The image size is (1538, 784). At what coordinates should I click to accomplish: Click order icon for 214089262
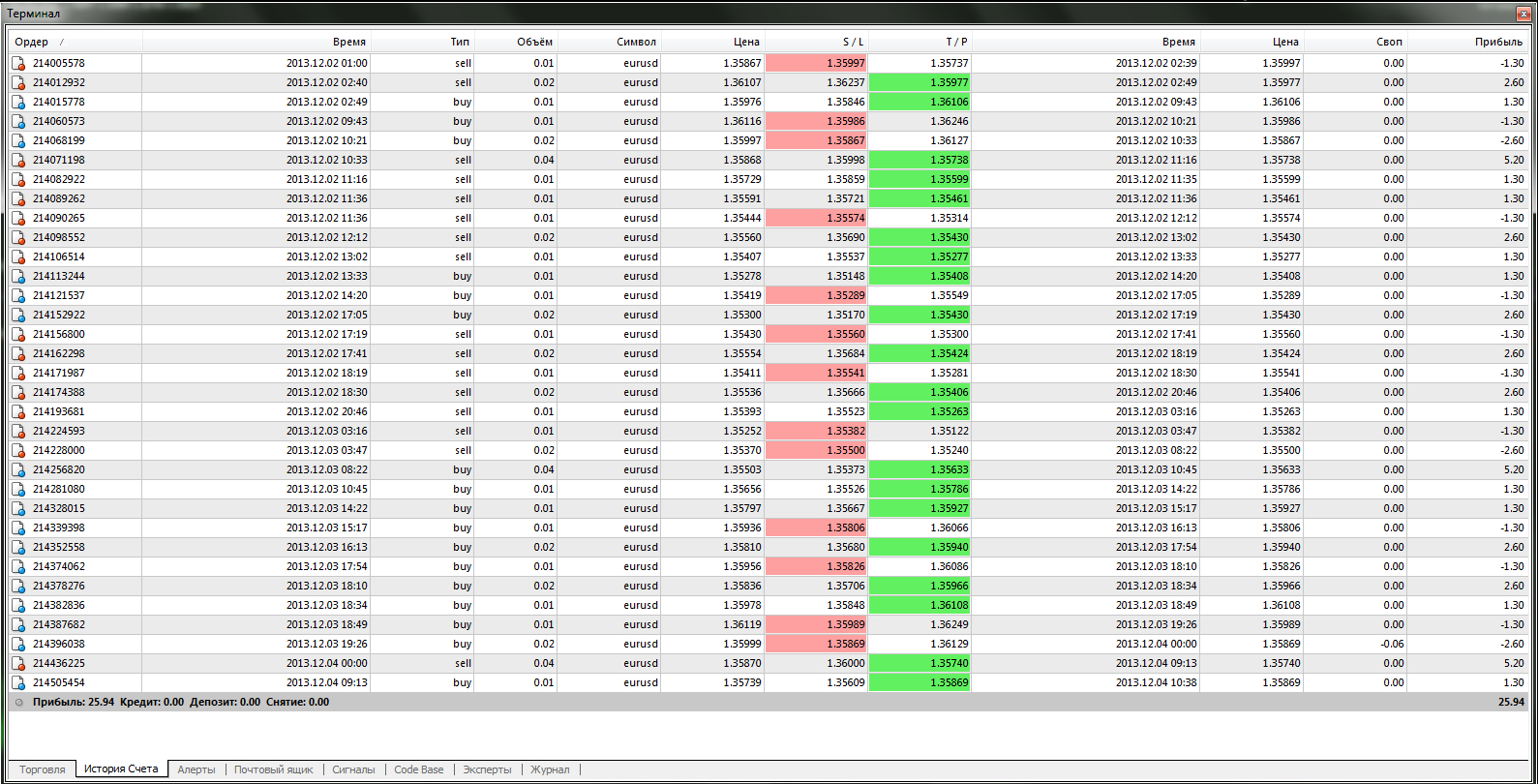[x=18, y=198]
